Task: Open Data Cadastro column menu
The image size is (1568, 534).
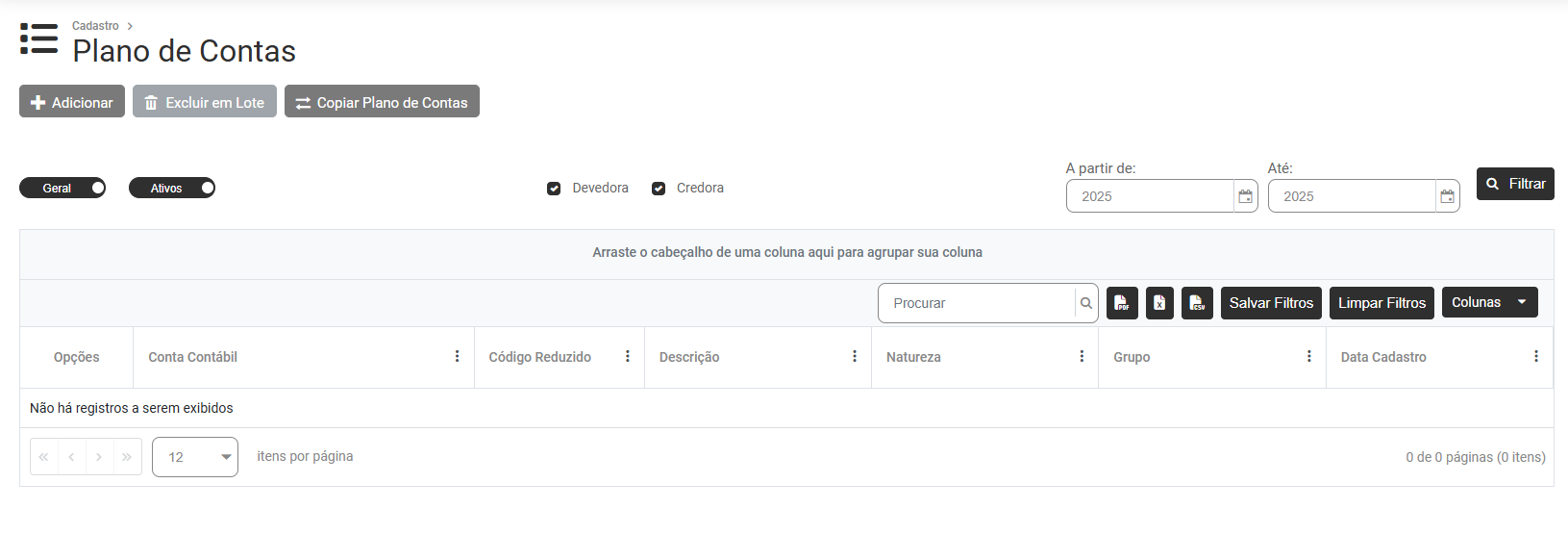Action: (1536, 357)
